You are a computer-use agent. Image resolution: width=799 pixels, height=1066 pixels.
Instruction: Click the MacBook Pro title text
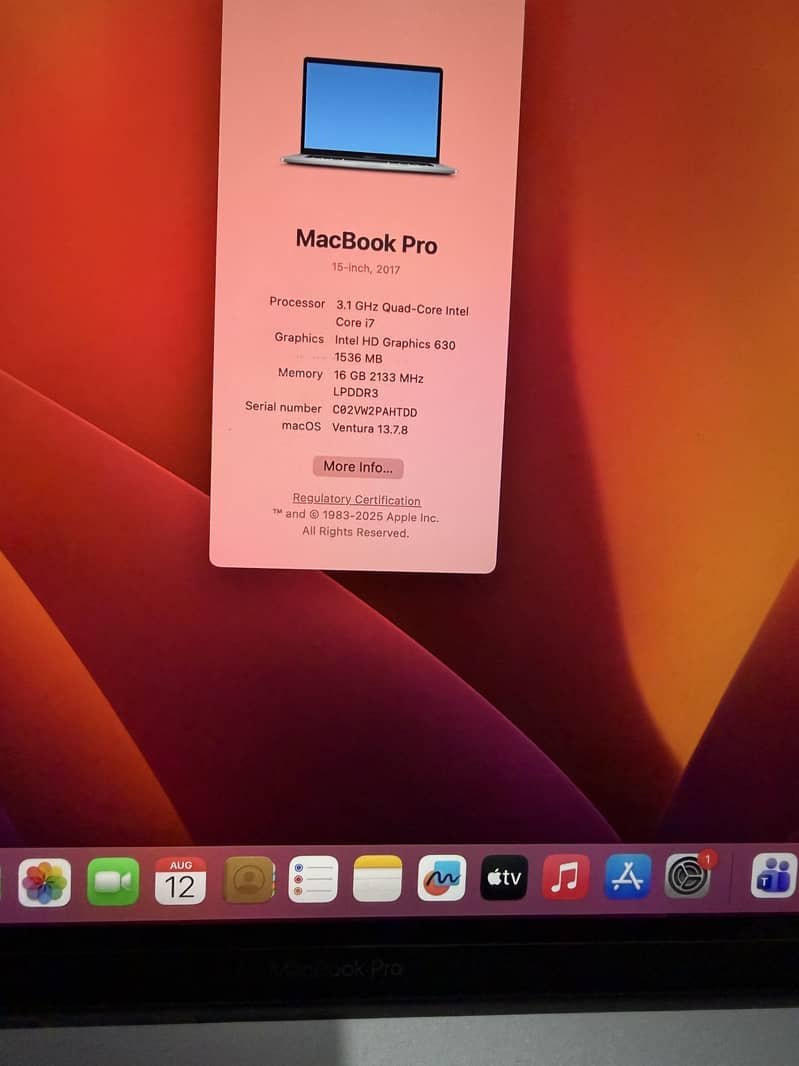click(367, 241)
